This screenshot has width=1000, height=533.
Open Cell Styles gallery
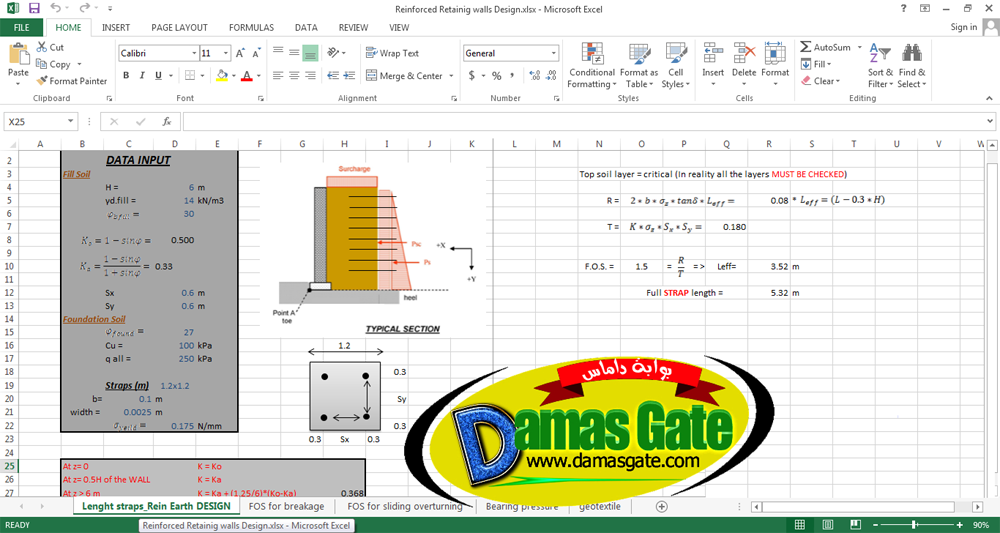point(676,66)
